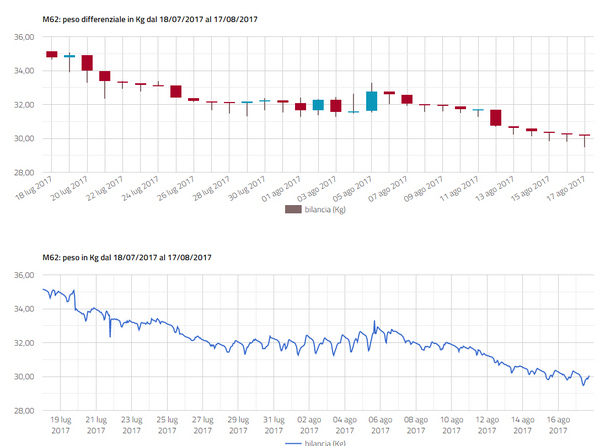Click the '16 ago 2017' line chart axis label
Image resolution: width=600 pixels, height=446 pixels.
pyautogui.click(x=557, y=425)
